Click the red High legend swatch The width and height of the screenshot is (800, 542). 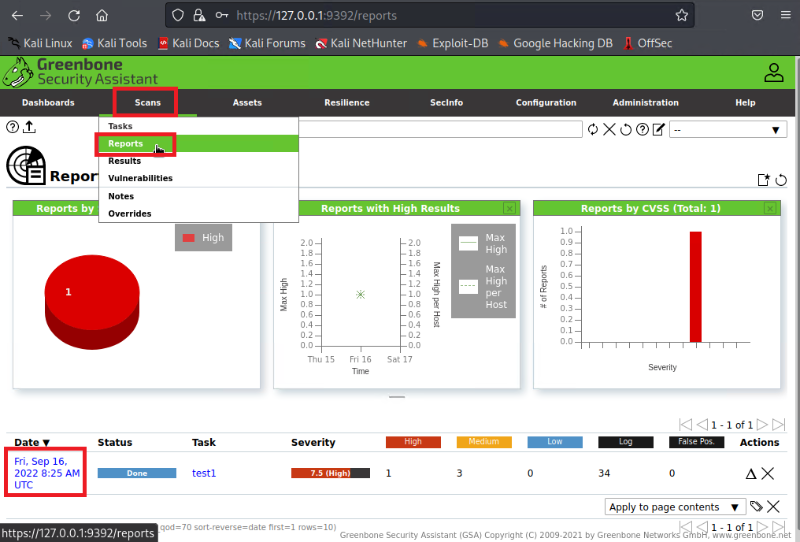(x=188, y=238)
